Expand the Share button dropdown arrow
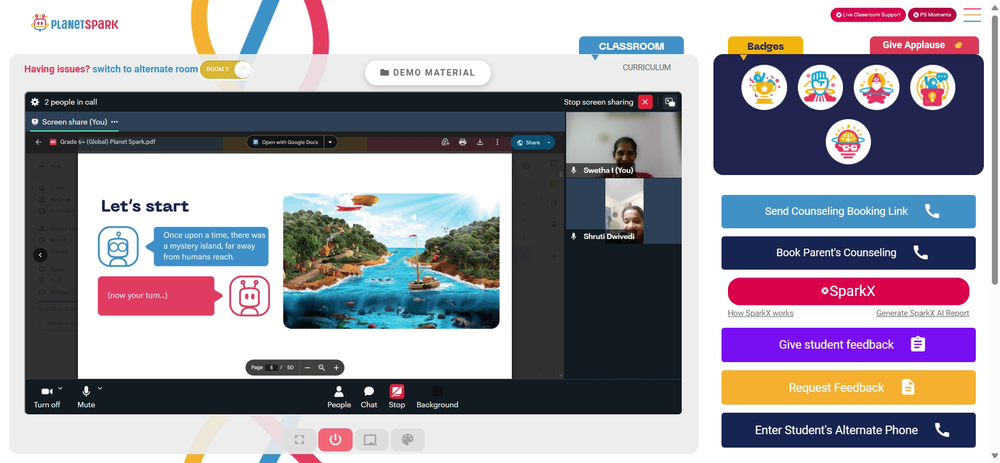Viewport: 1000px width, 463px height. pyautogui.click(x=549, y=142)
